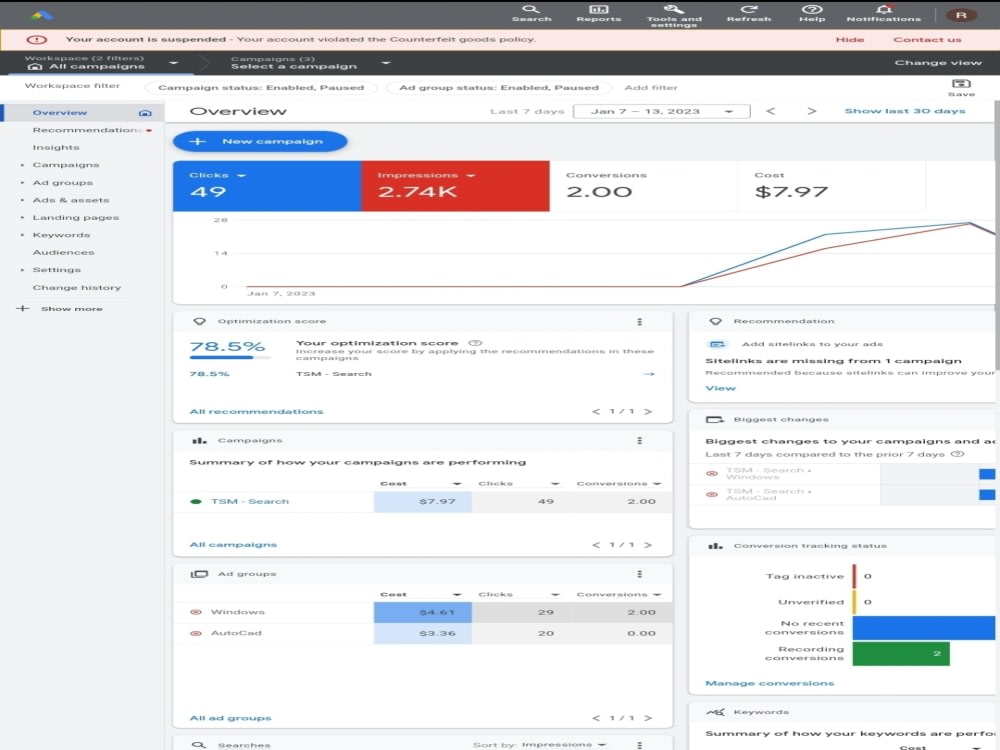1000x750 pixels.
Task: Open Ad groups card three-dot menu
Action: click(x=639, y=574)
